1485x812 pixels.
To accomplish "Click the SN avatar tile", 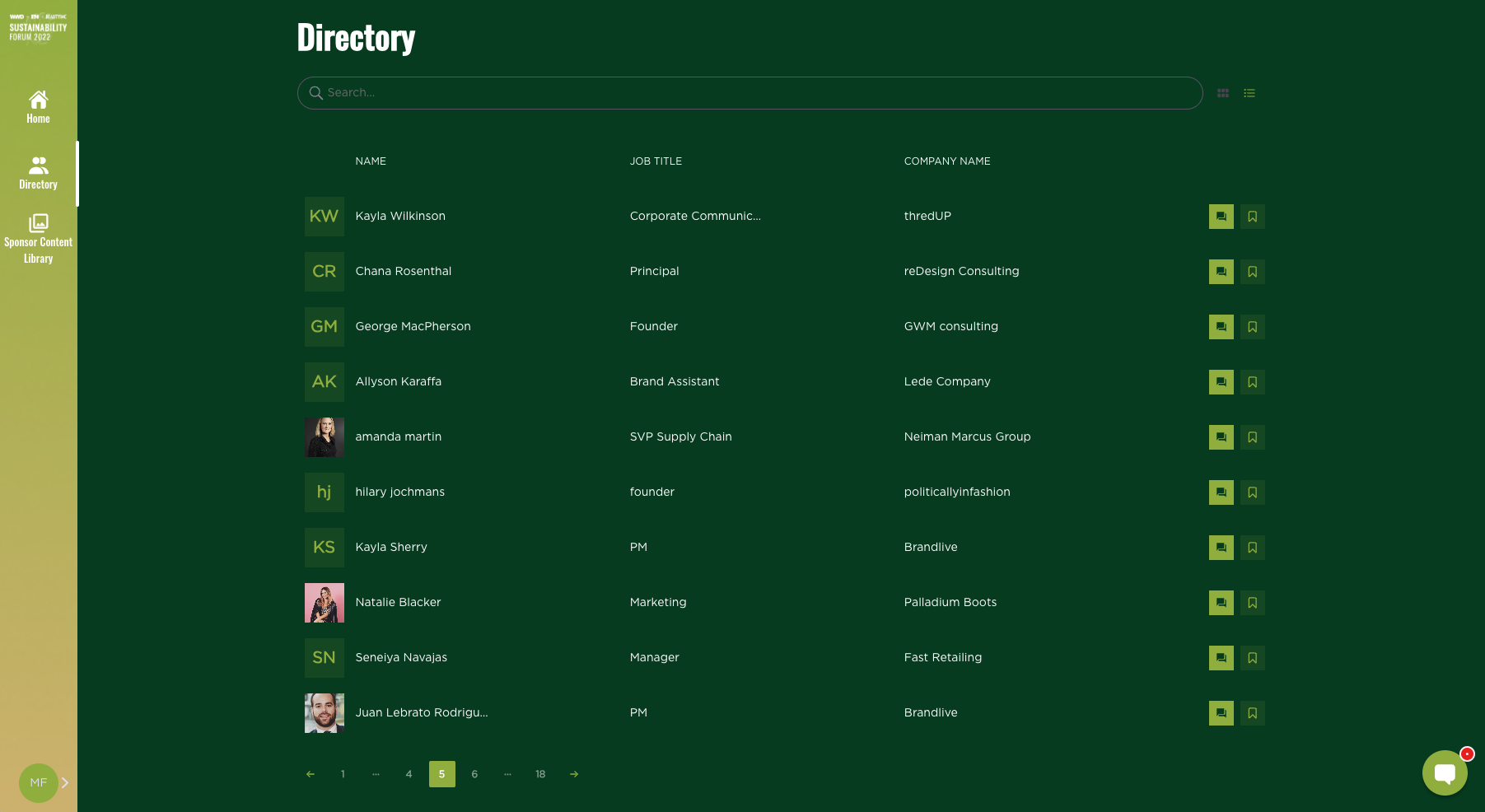I will (325, 658).
